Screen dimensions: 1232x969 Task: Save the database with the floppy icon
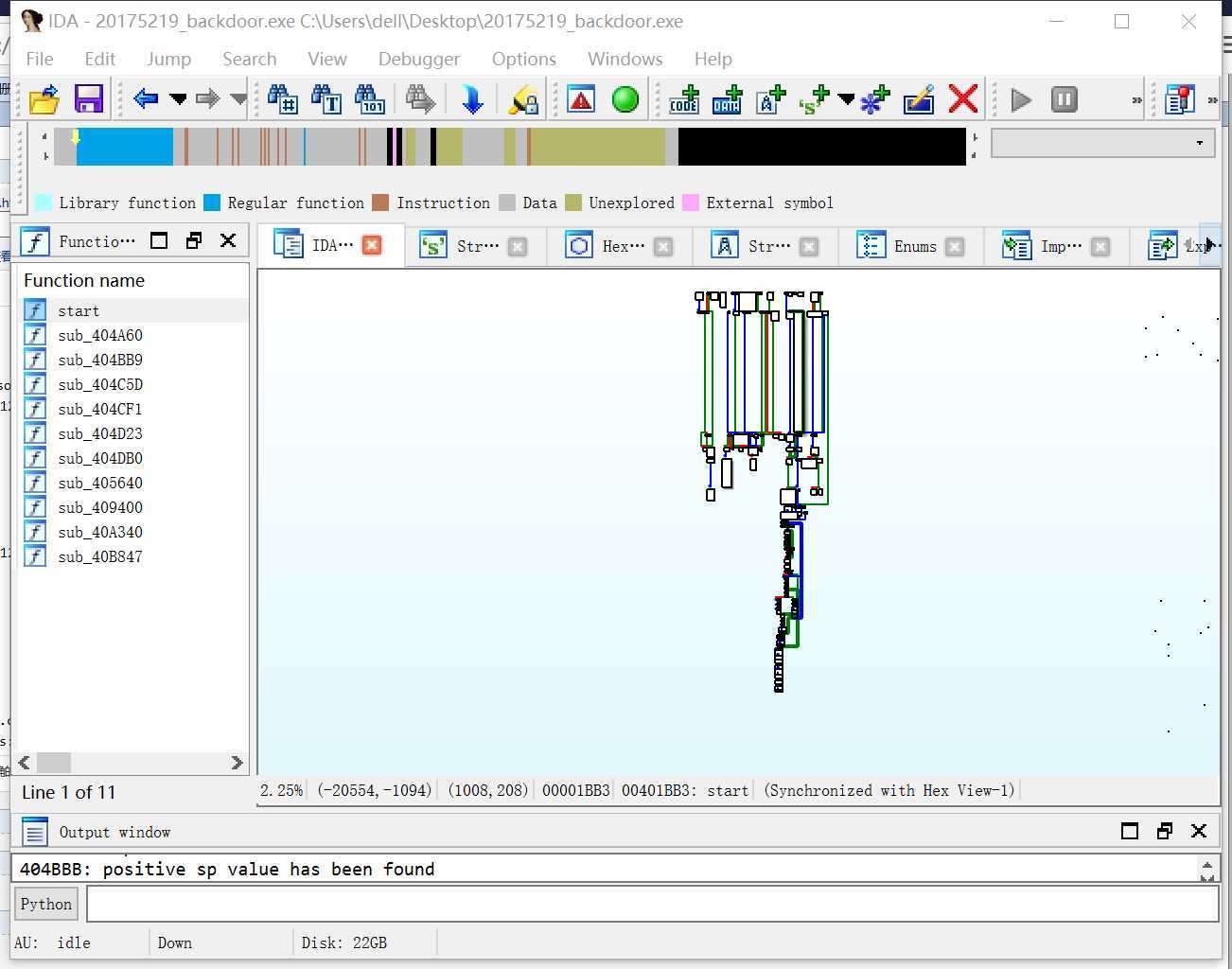click(89, 99)
